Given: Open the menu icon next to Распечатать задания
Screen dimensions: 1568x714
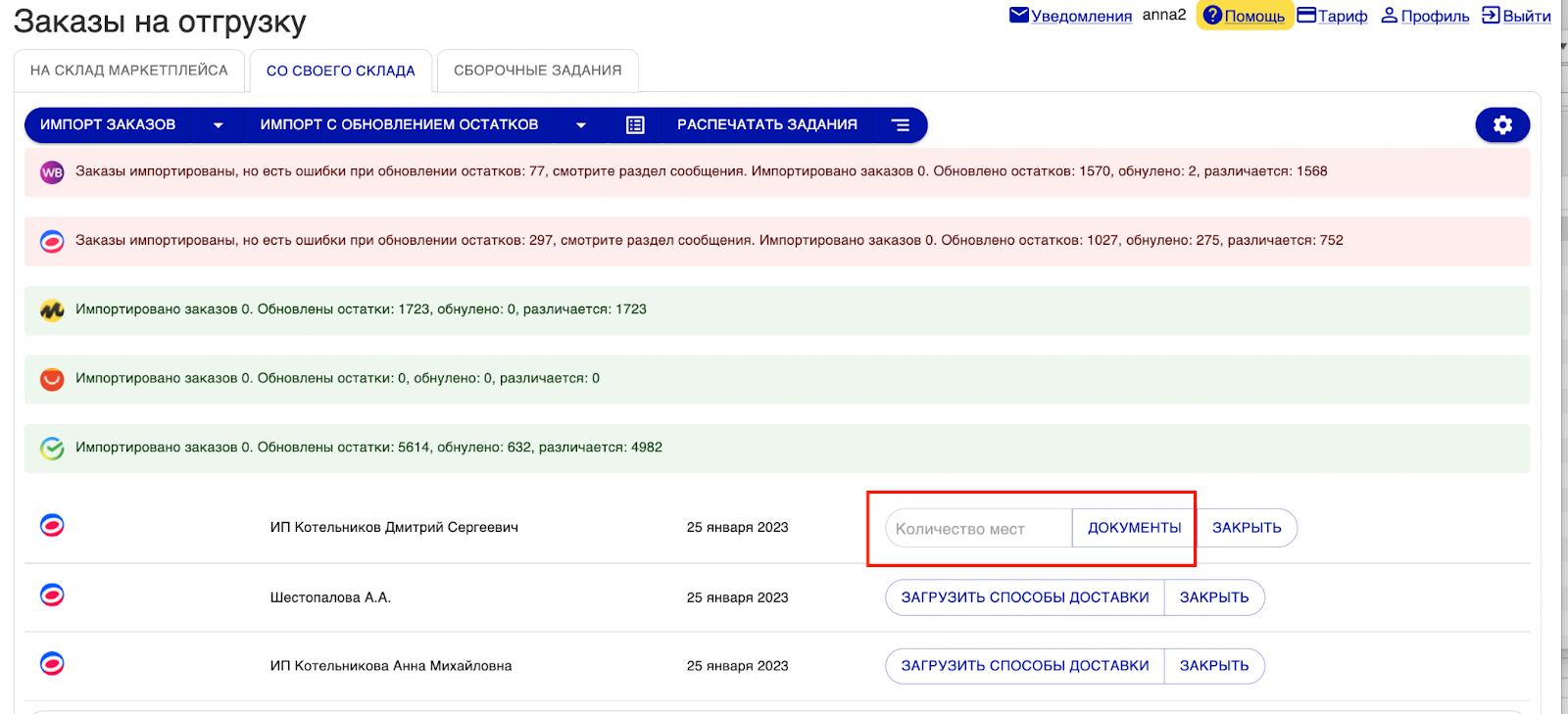Looking at the screenshot, I should coord(901,124).
